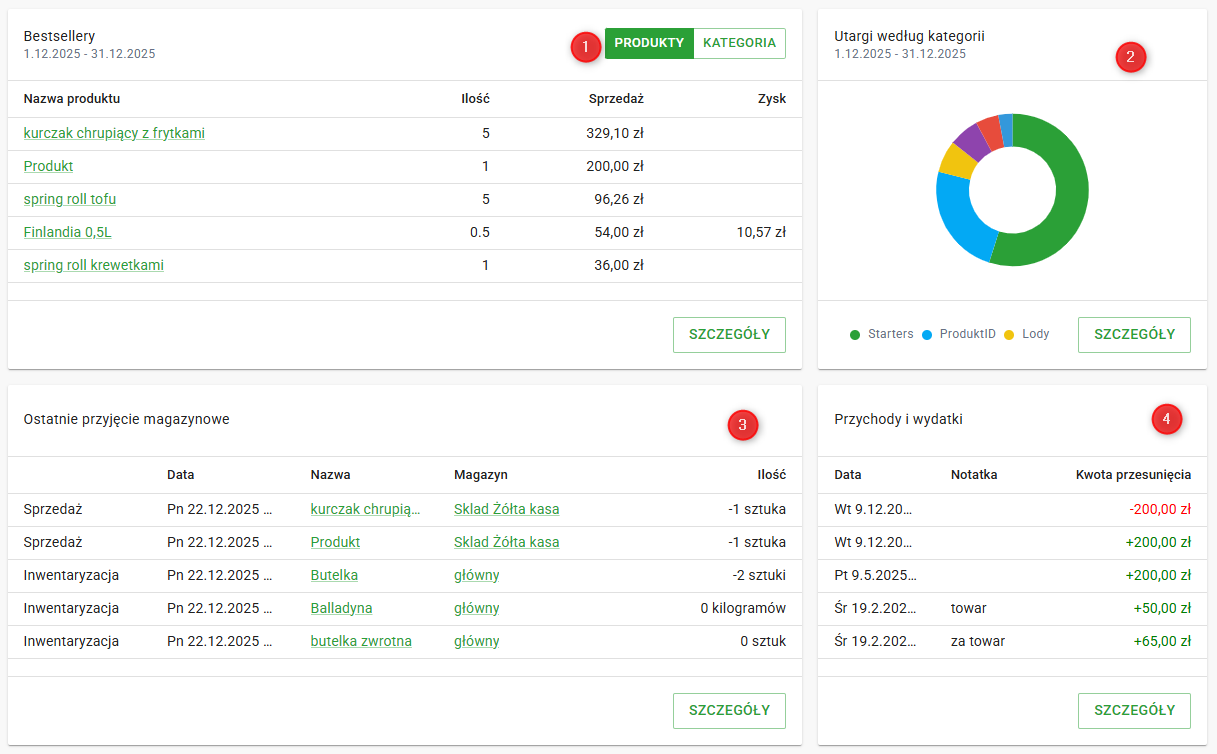Click the blue ProduktID legend dot
1217x754 pixels.
coord(926,335)
